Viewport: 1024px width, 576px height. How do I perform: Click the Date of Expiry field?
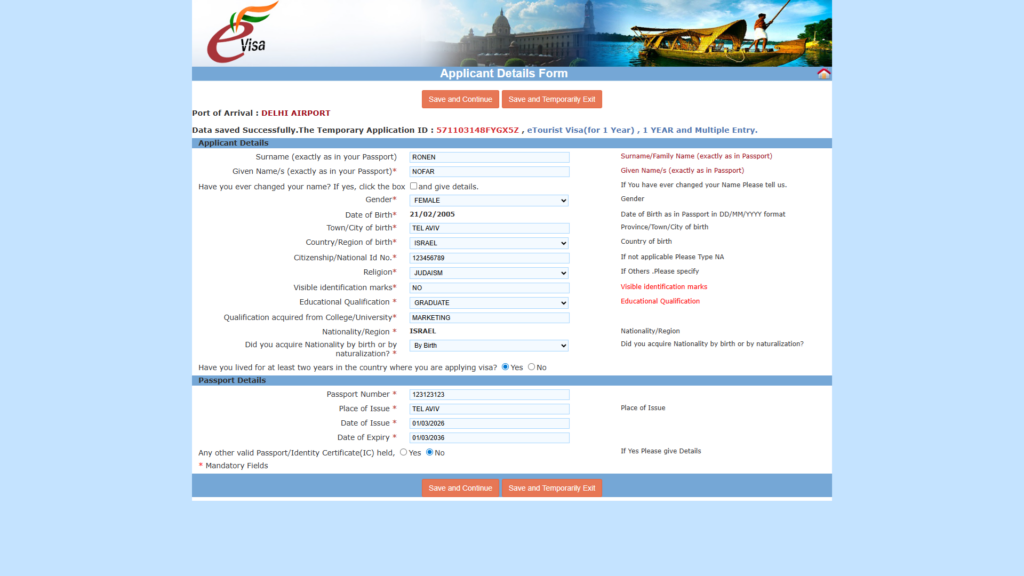(x=489, y=438)
